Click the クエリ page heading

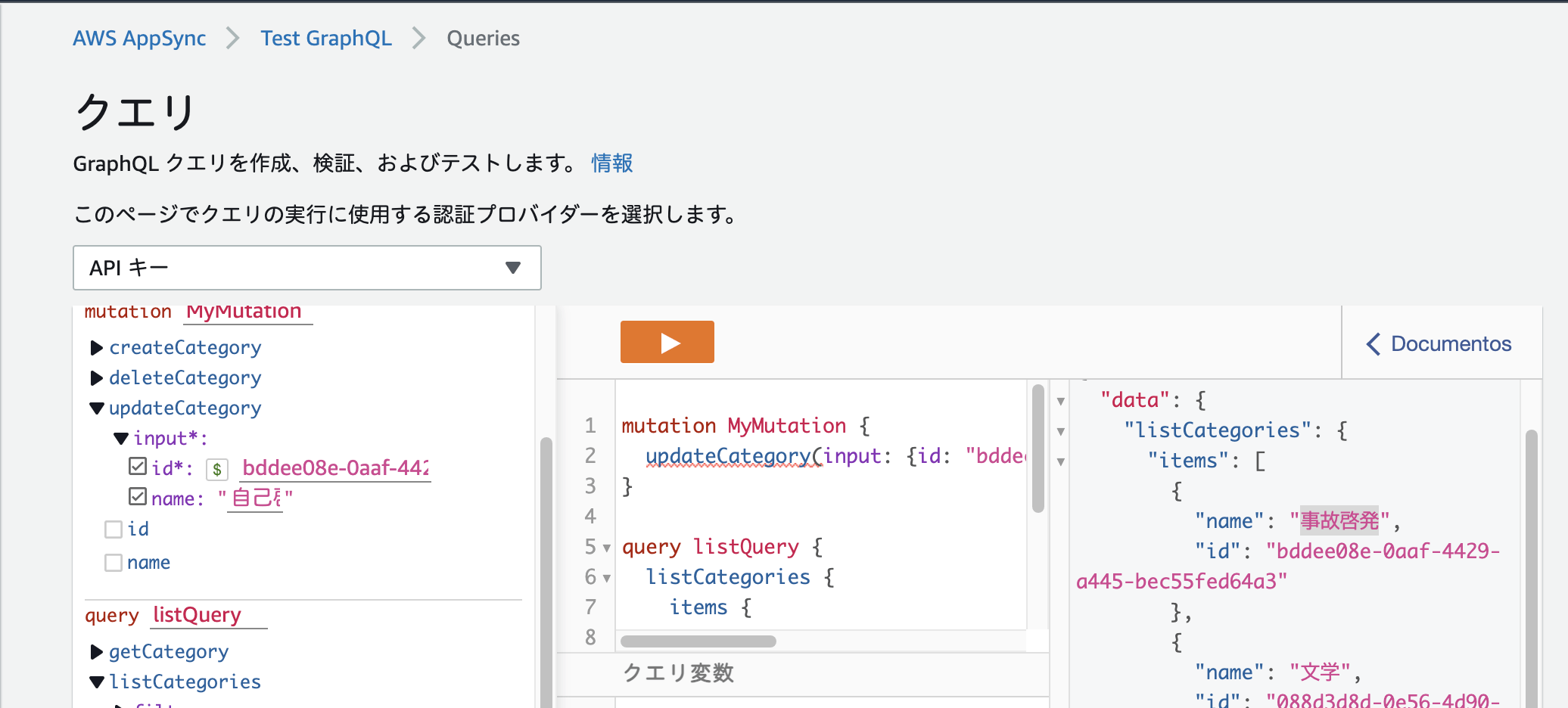click(136, 112)
